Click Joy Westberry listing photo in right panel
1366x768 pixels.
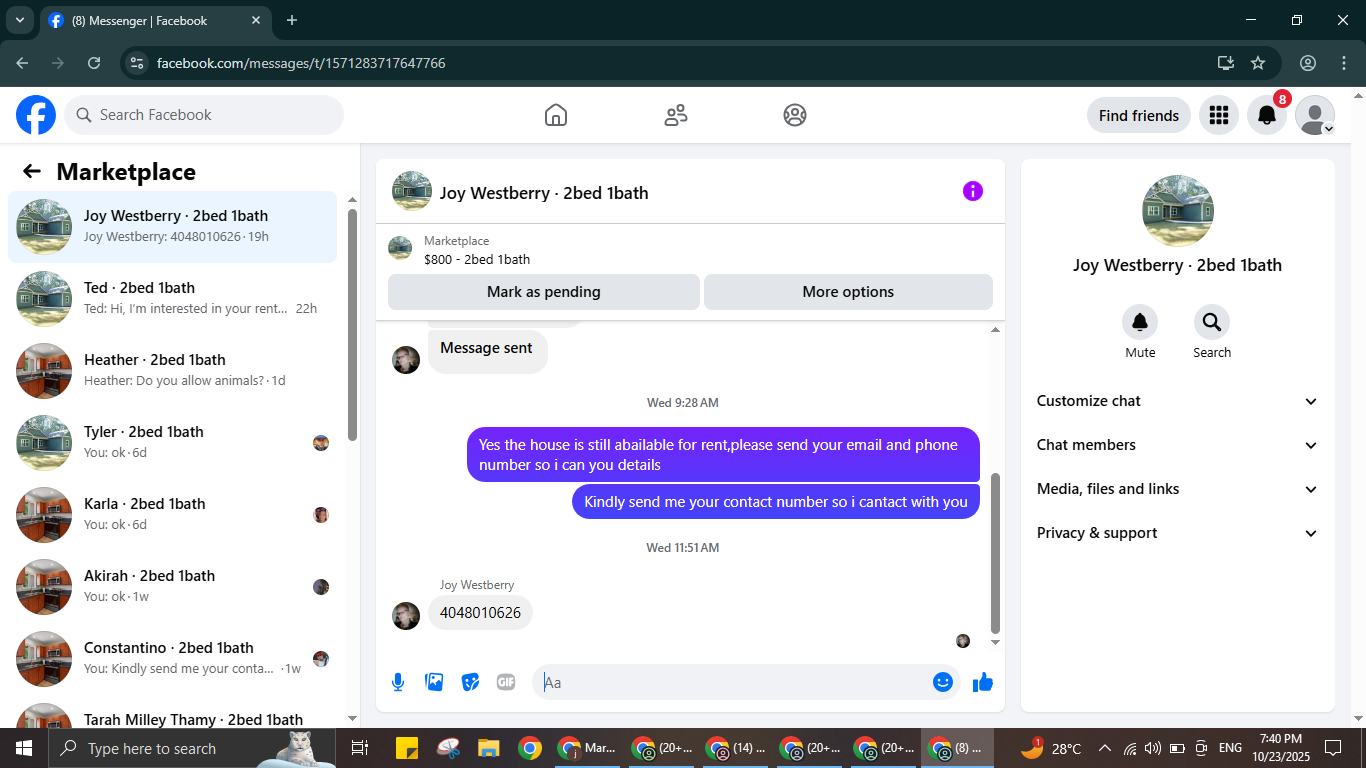1178,211
